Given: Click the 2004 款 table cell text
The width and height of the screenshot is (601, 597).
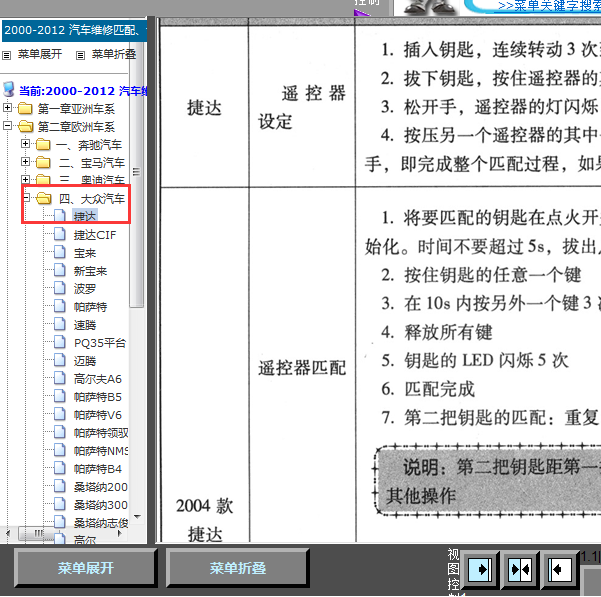Looking at the screenshot, I should tap(204, 506).
